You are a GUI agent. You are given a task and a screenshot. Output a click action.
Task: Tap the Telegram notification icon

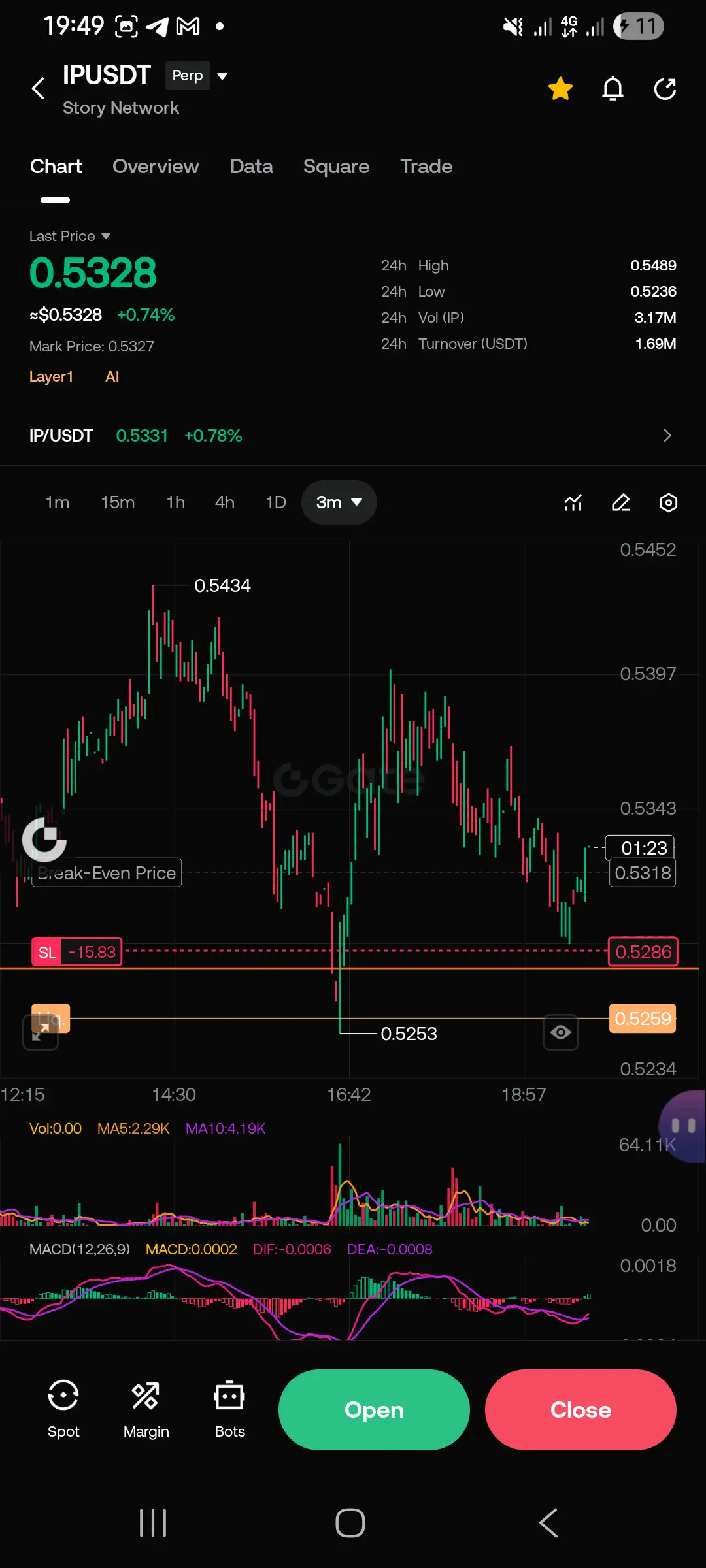click(157, 26)
